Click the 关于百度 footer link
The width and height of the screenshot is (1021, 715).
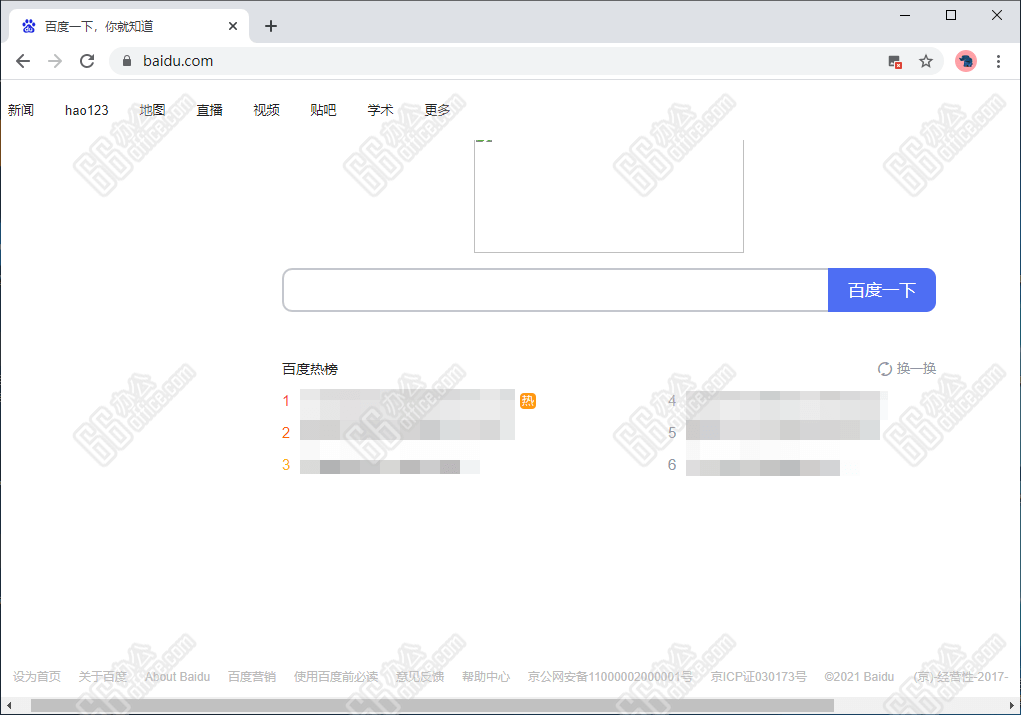(102, 677)
